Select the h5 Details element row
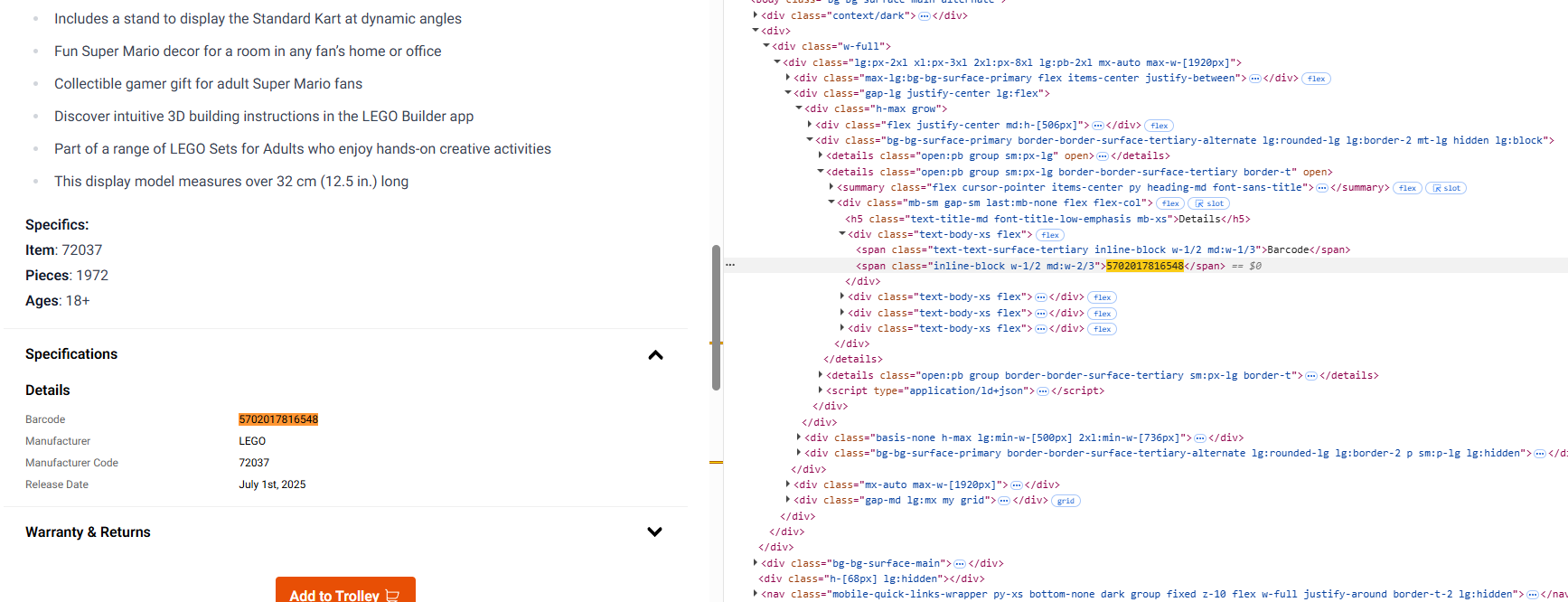Viewport: 1568px width, 602px height. 1048,219
